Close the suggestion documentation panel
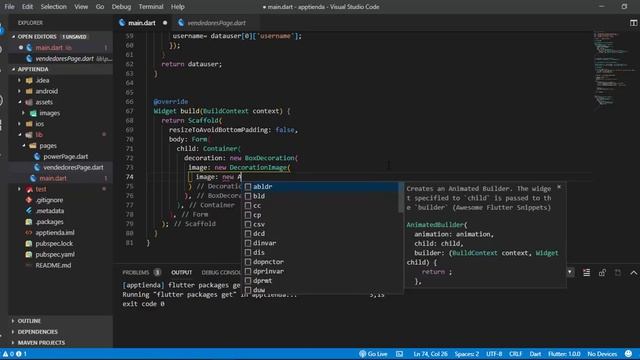Image resolution: width=640 pixels, height=360 pixels. point(559,187)
